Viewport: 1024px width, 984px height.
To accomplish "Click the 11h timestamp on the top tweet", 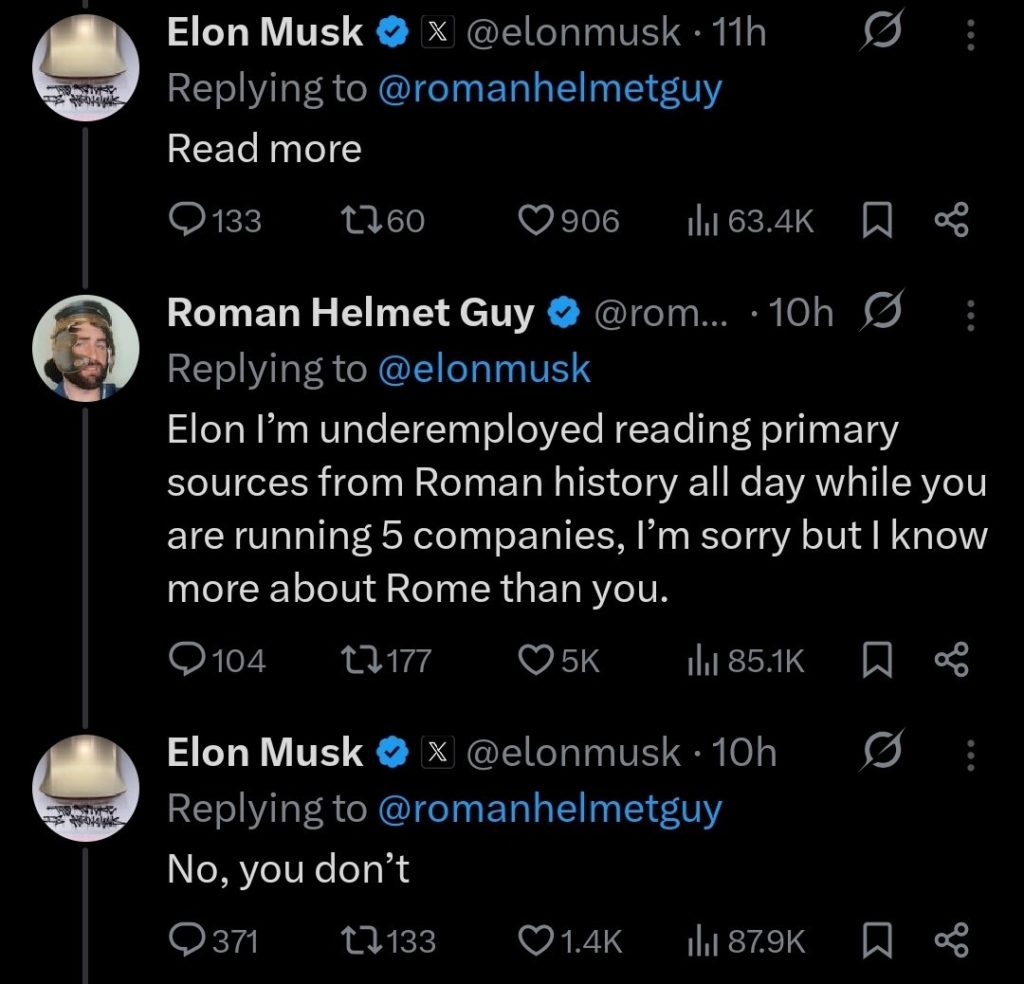I will click(x=735, y=31).
